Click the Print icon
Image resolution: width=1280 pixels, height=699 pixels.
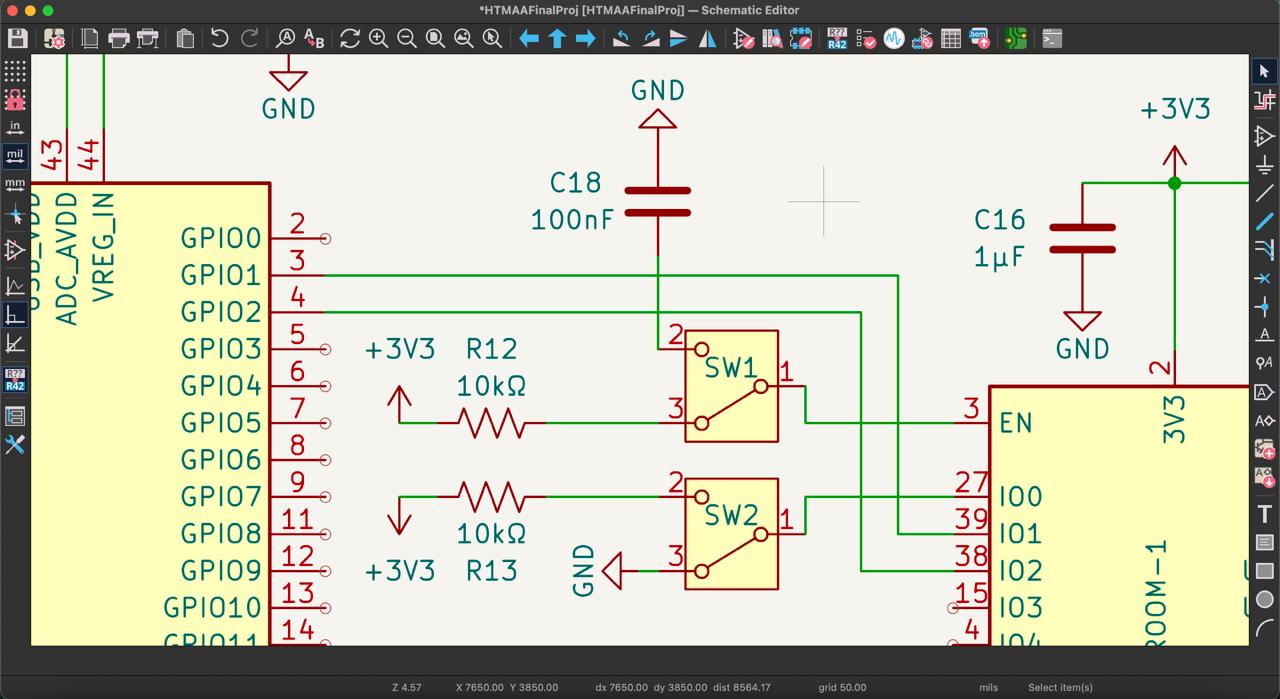[x=119, y=39]
